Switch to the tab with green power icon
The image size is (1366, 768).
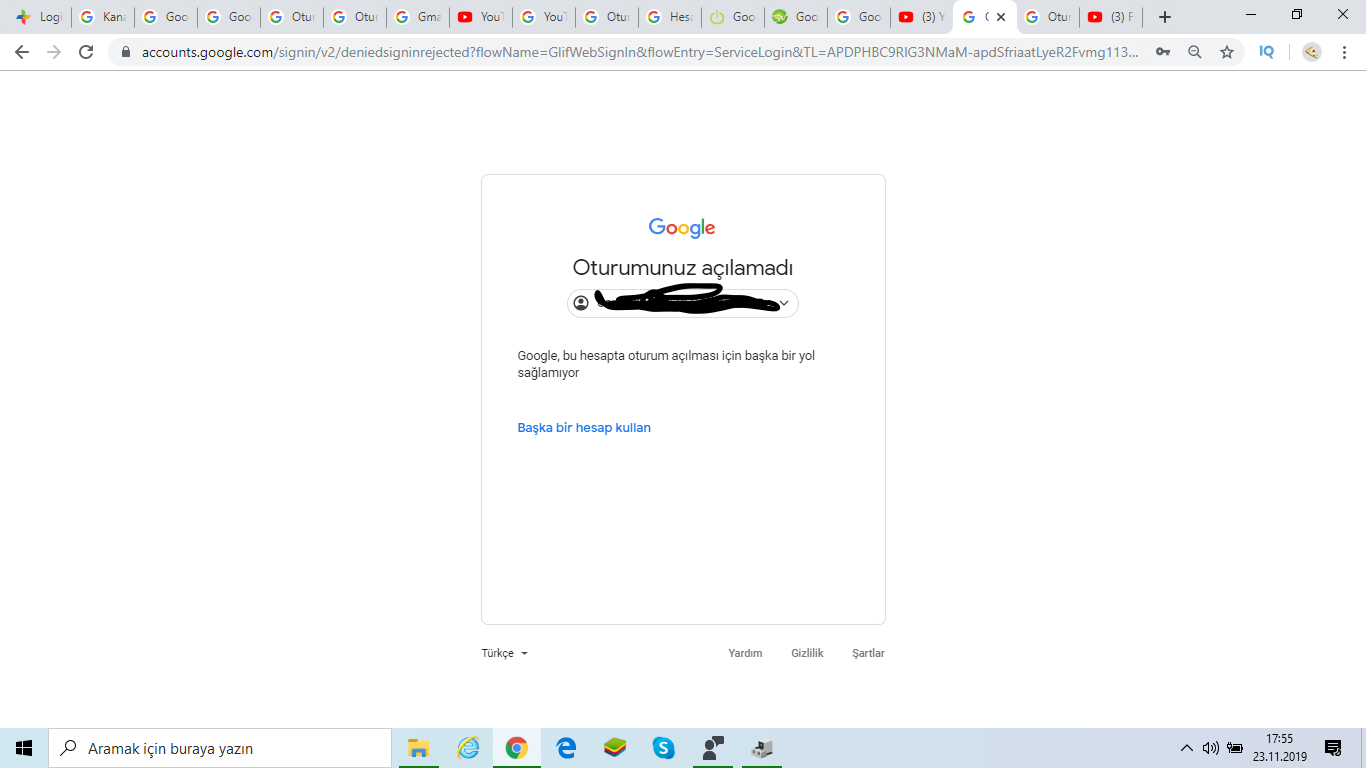click(x=733, y=17)
